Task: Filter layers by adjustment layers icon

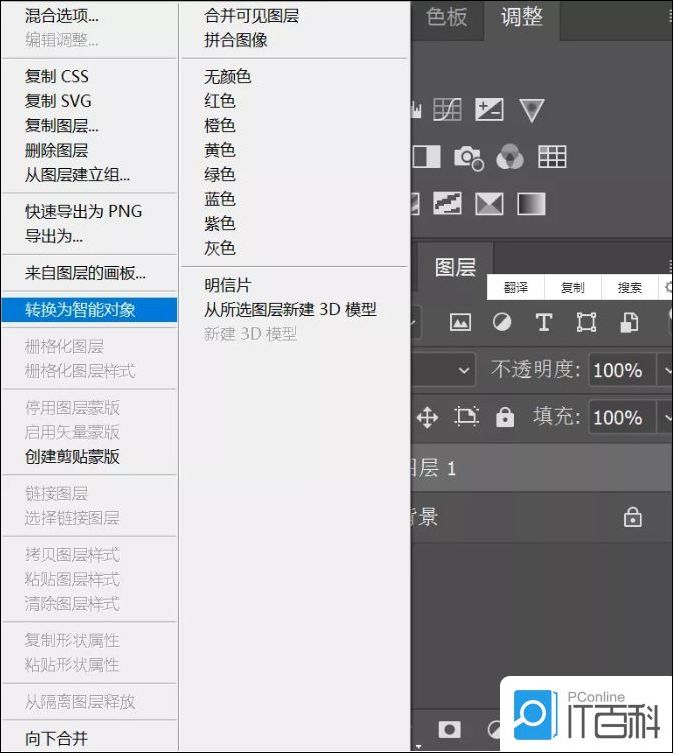Action: click(x=502, y=322)
